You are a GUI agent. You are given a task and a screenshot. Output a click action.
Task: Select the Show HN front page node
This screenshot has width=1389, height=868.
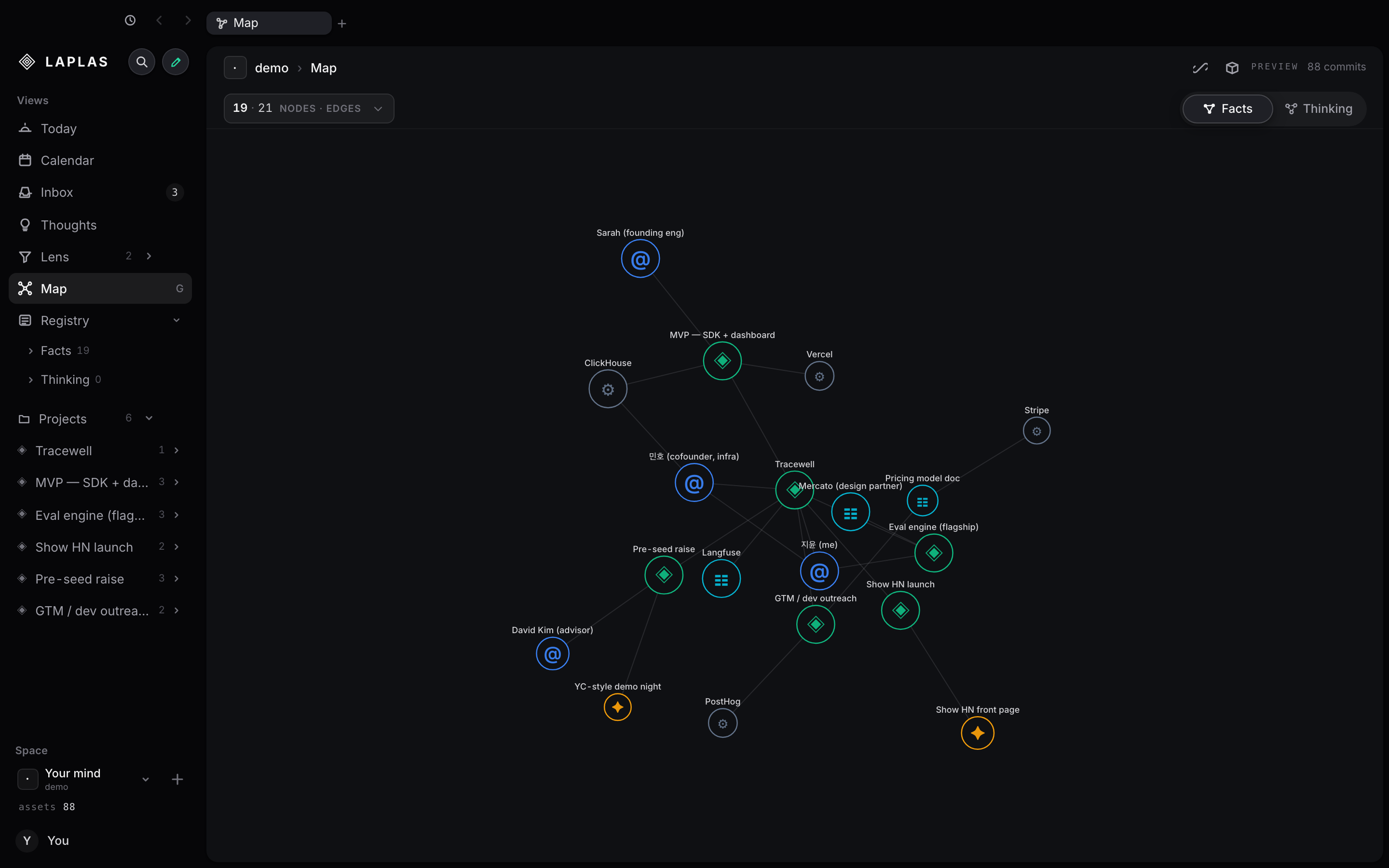[x=978, y=733]
